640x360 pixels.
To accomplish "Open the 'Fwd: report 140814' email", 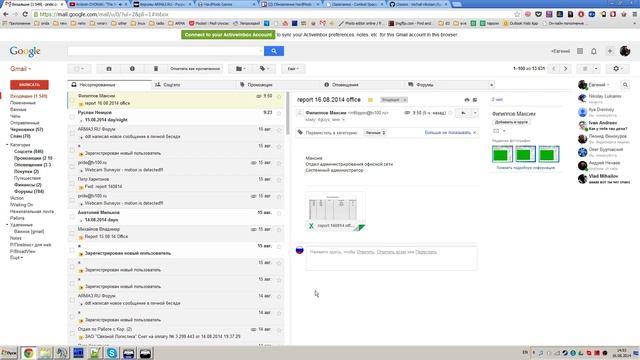I will pos(176,183).
